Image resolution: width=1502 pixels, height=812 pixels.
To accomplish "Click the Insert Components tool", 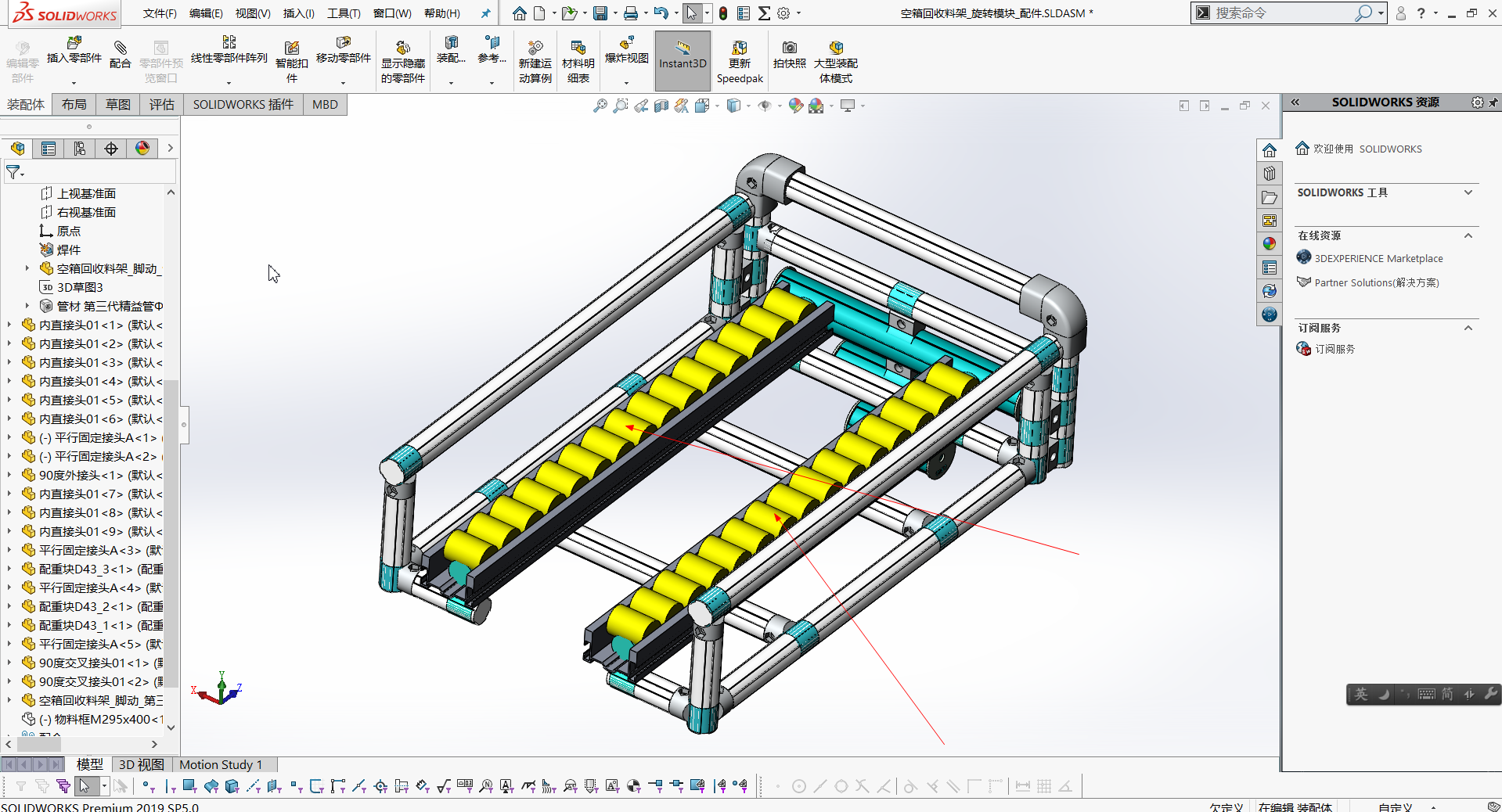I will [74, 51].
